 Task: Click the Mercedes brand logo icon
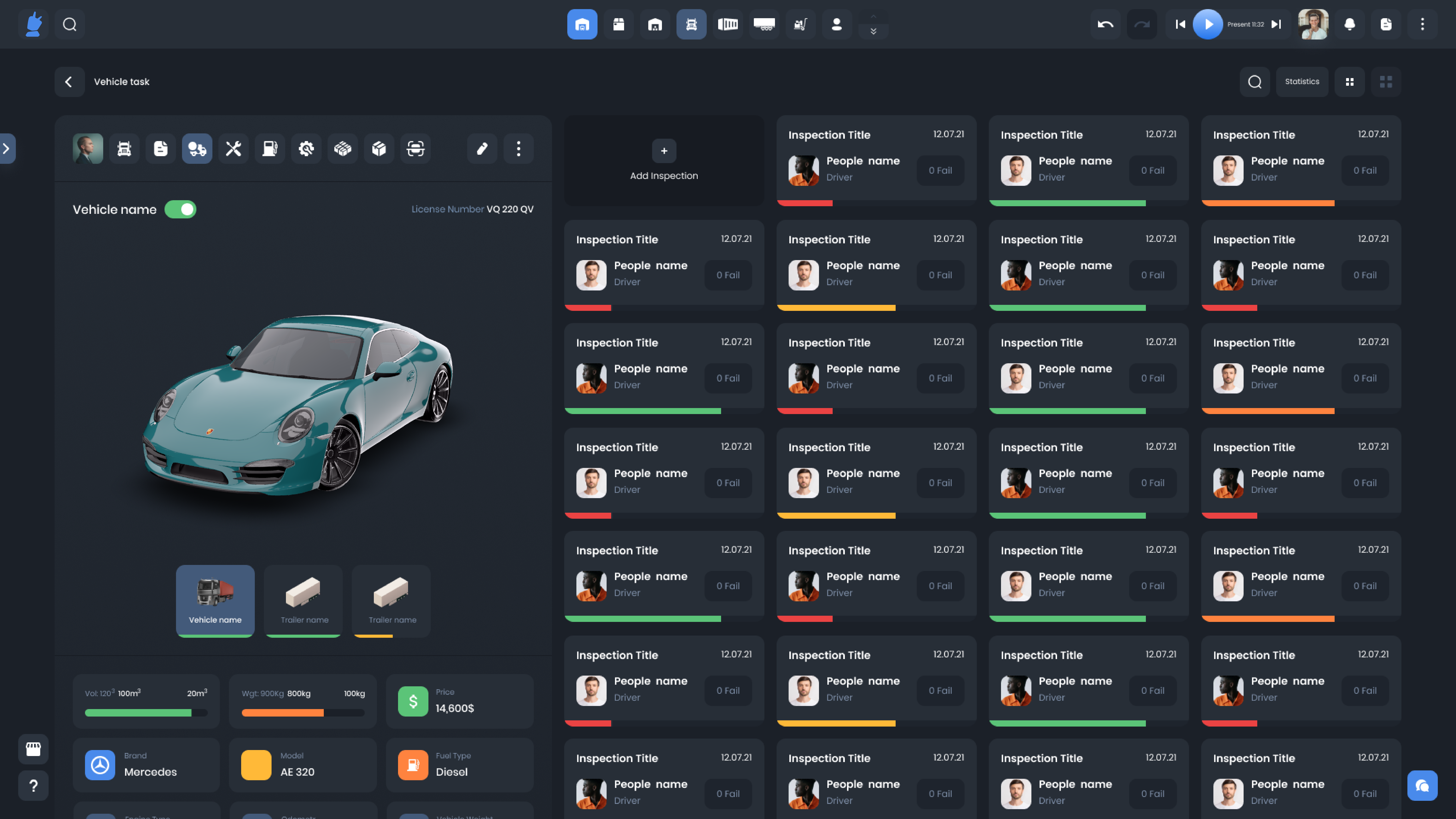(100, 765)
